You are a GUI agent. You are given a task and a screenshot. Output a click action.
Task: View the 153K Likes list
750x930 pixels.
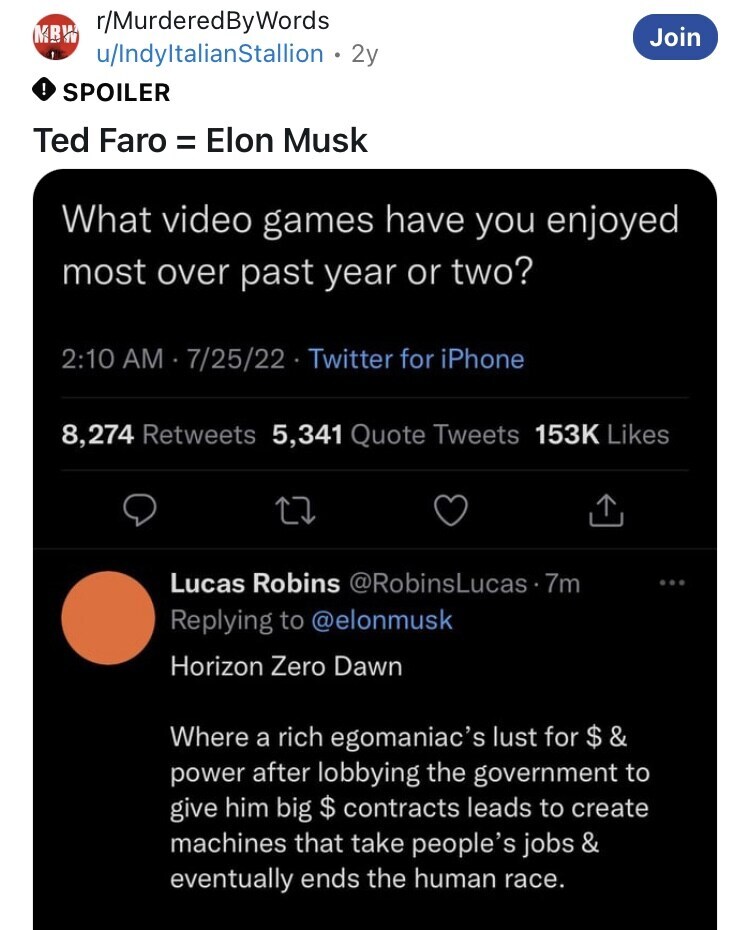[x=602, y=435]
